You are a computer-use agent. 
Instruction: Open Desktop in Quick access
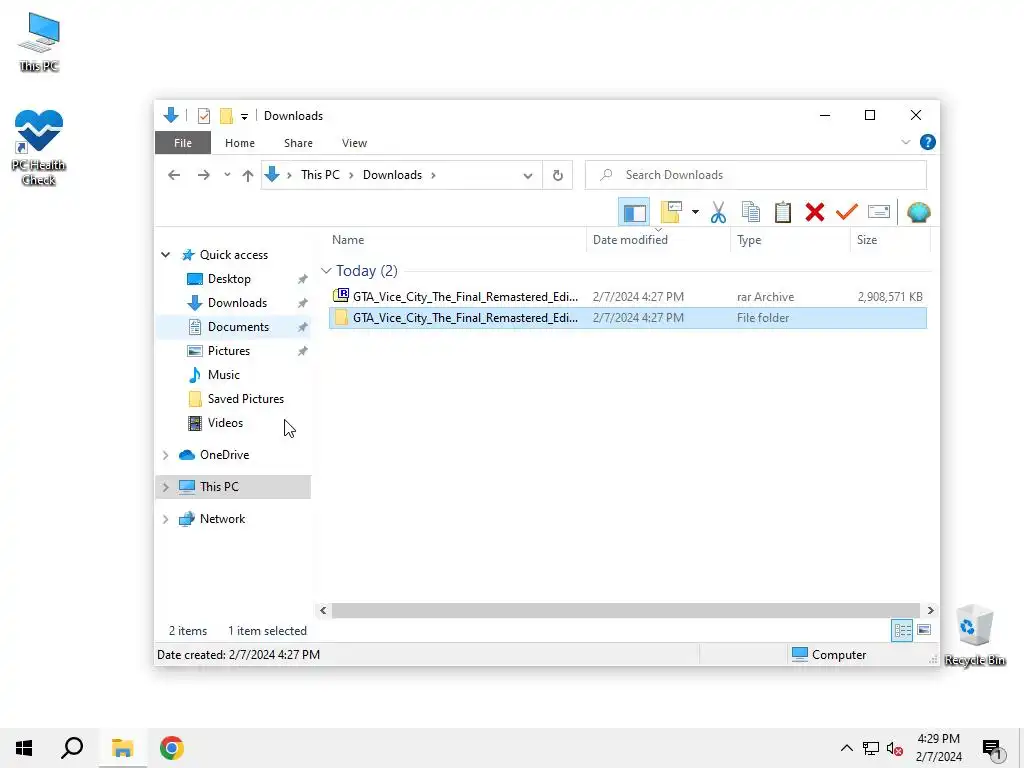[229, 279]
